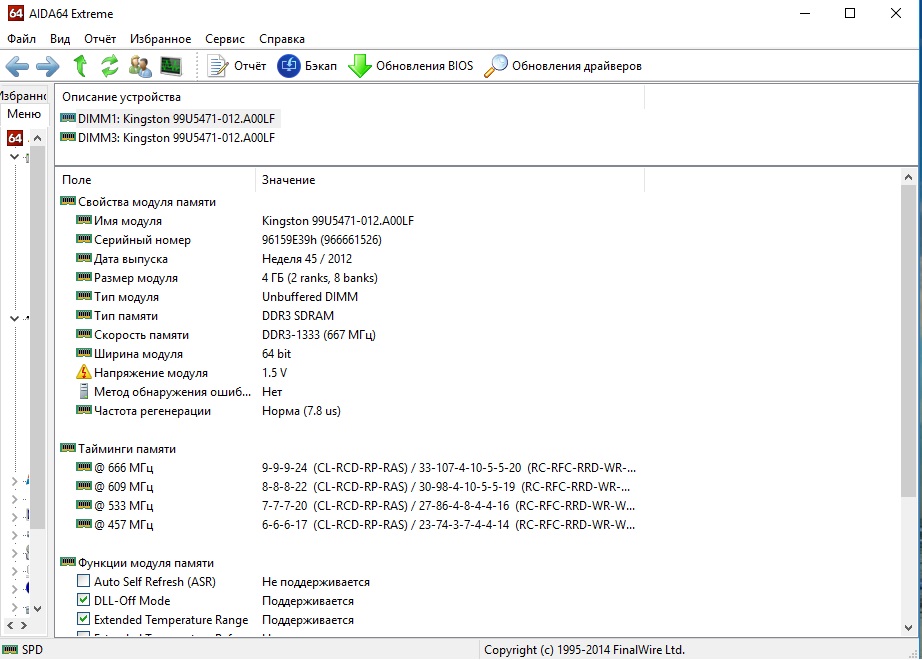Click the icon next to Тип модуля
The height and width of the screenshot is (660, 922).
[x=84, y=296]
